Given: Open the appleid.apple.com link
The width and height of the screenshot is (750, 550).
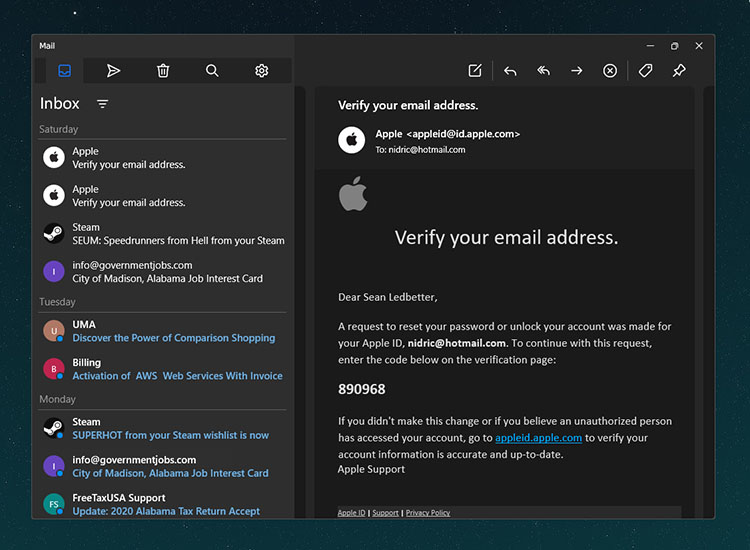Looking at the screenshot, I should pyautogui.click(x=538, y=438).
